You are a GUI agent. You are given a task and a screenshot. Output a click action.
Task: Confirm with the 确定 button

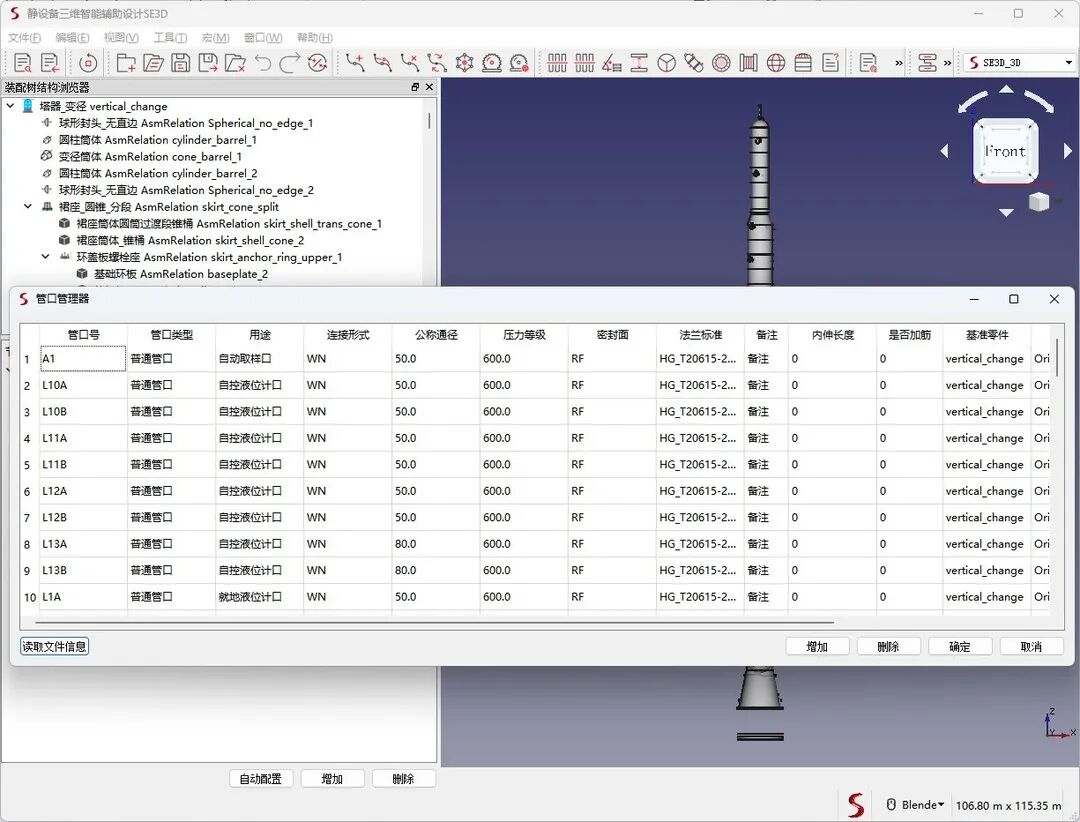pos(960,646)
